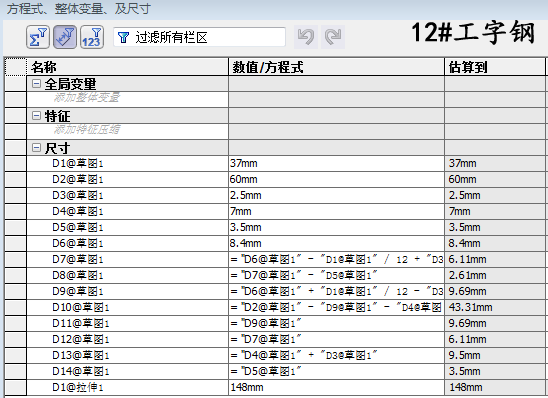Select the 名称 column header
Screen dimensions: 548x398
[128, 66]
